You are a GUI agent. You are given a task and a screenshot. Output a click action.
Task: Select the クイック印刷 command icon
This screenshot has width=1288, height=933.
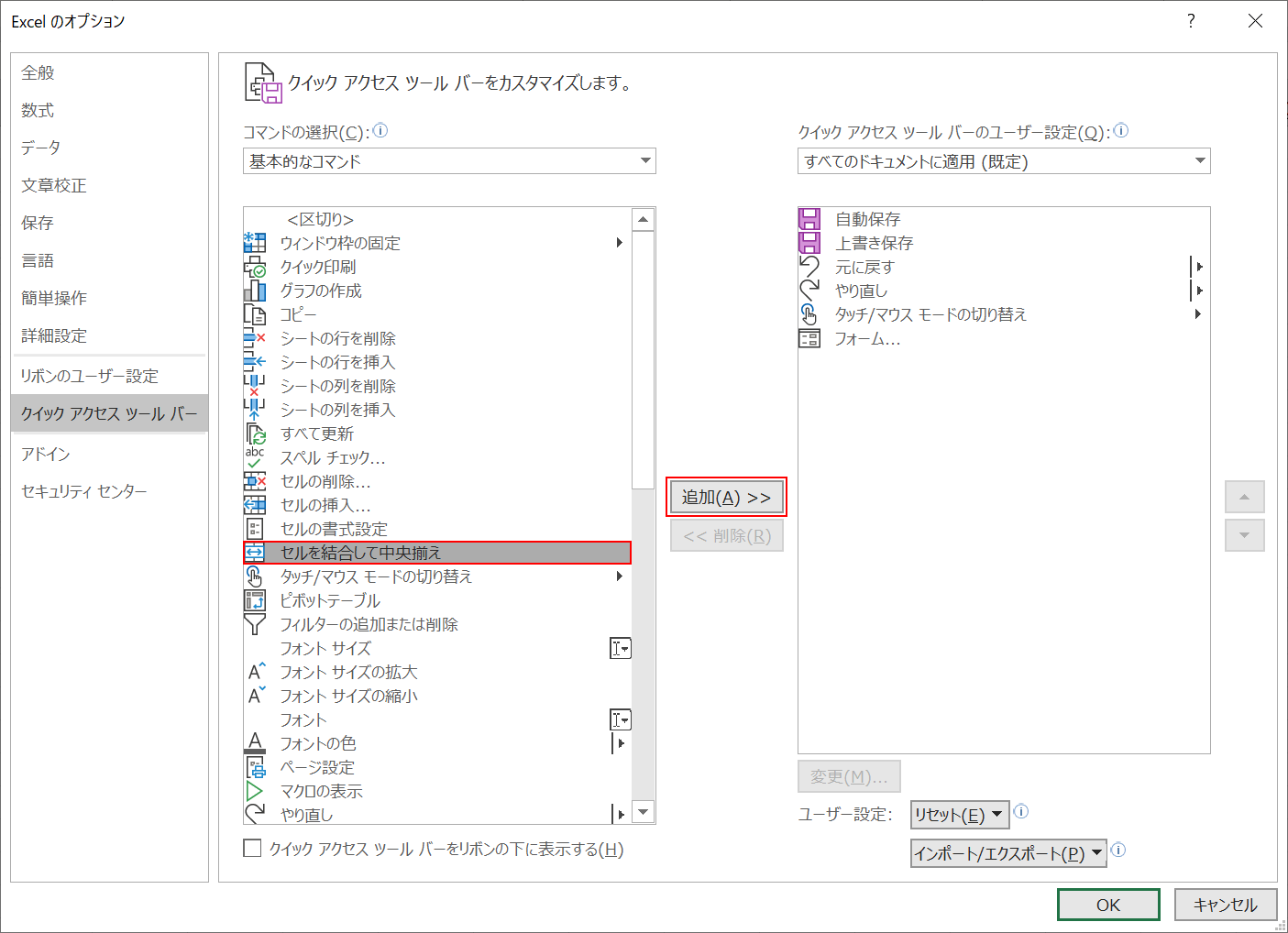(x=255, y=266)
